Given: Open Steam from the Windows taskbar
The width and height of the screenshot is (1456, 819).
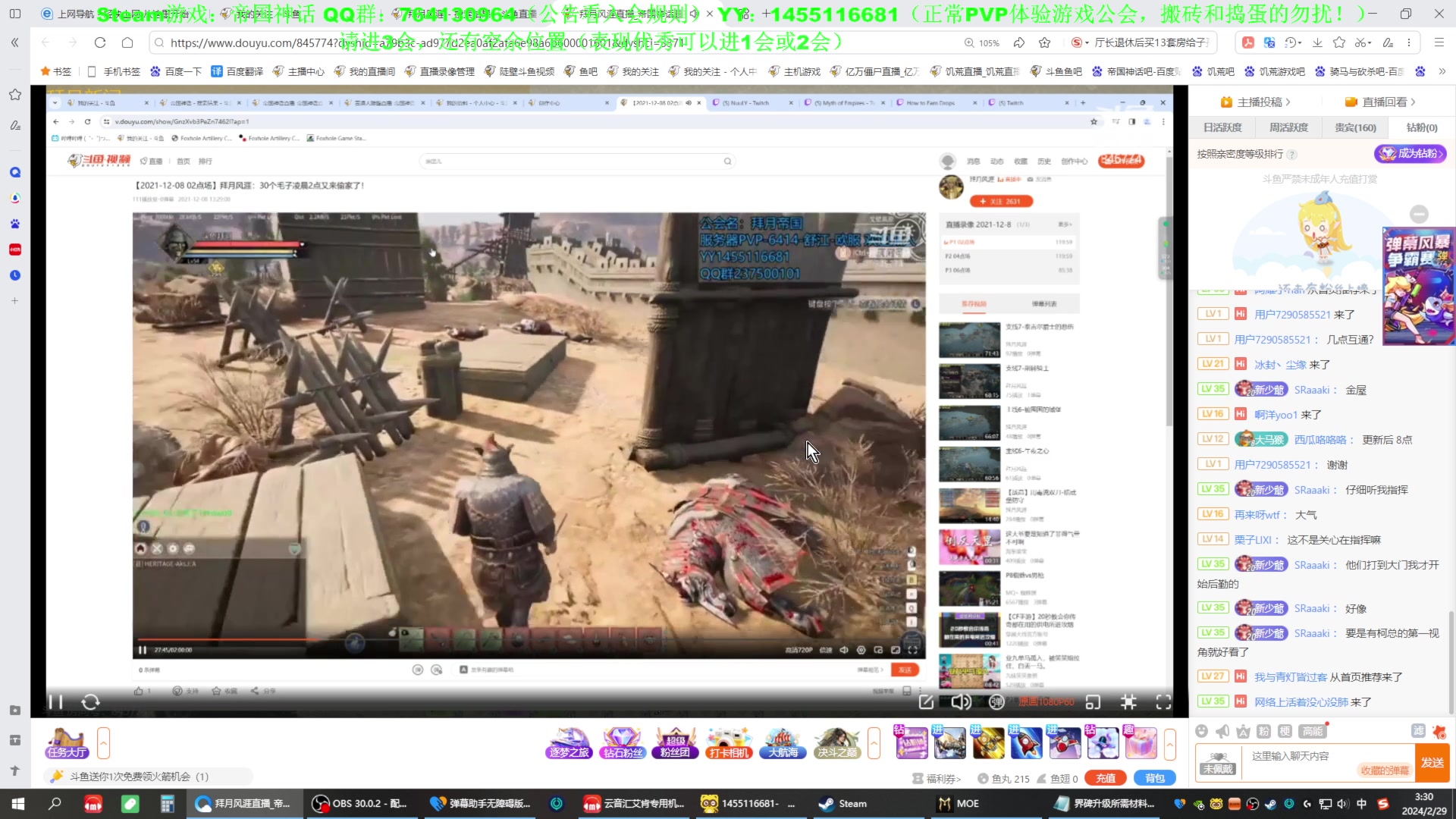Looking at the screenshot, I should [843, 804].
